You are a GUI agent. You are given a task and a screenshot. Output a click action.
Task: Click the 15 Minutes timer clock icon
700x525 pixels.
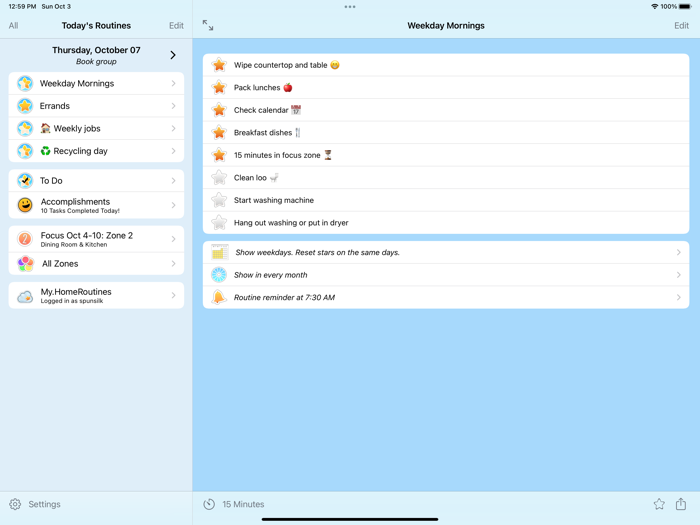pos(209,504)
